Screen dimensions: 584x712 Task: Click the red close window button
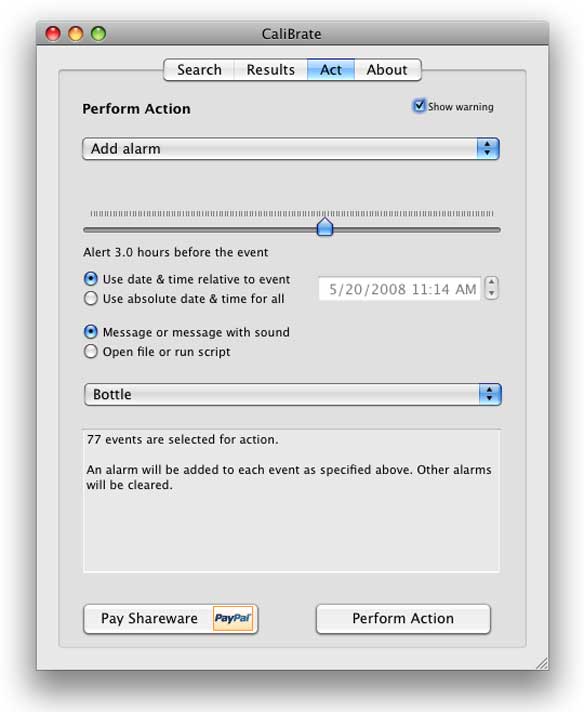tap(53, 34)
